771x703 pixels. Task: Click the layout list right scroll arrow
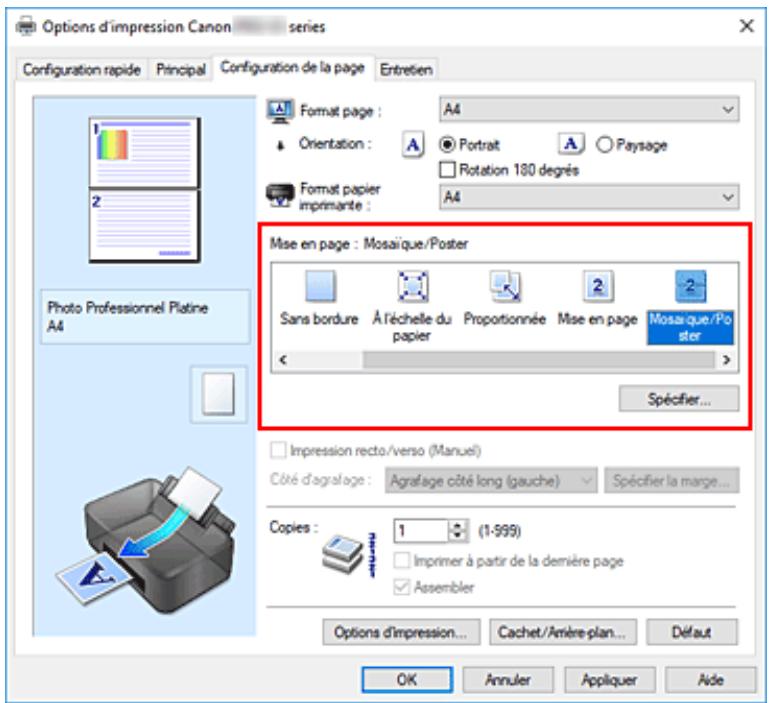click(726, 360)
